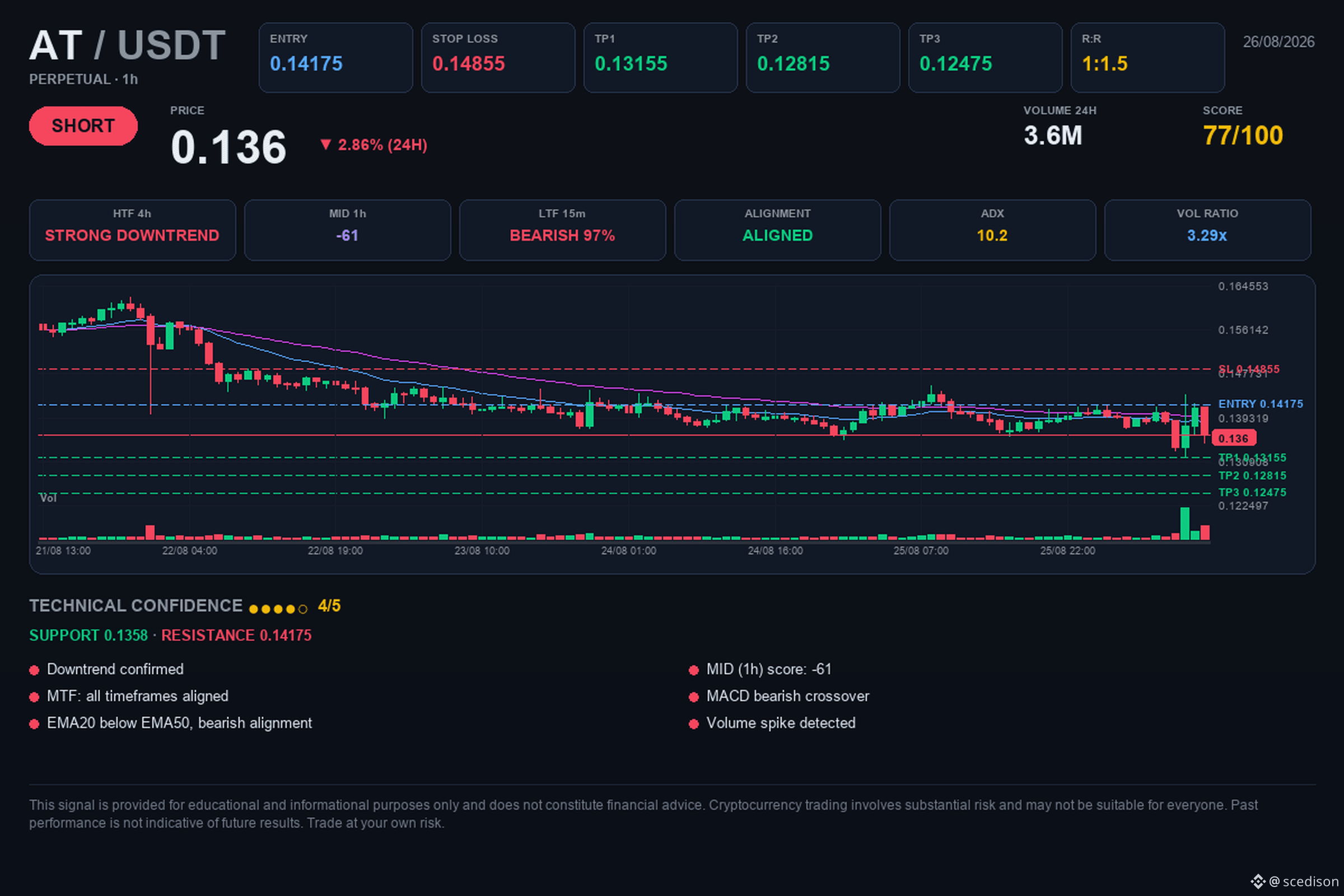Image resolution: width=1344 pixels, height=896 pixels.
Task: Click the 2.86% (24H) change text
Action: click(382, 145)
